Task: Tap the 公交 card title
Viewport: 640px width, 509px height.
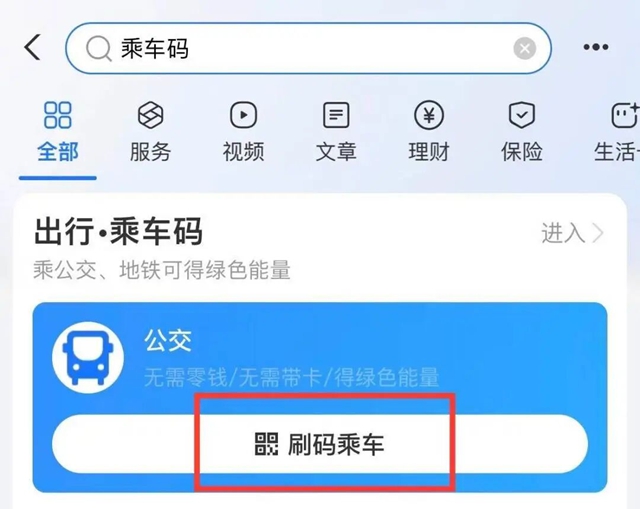Action: (168, 340)
